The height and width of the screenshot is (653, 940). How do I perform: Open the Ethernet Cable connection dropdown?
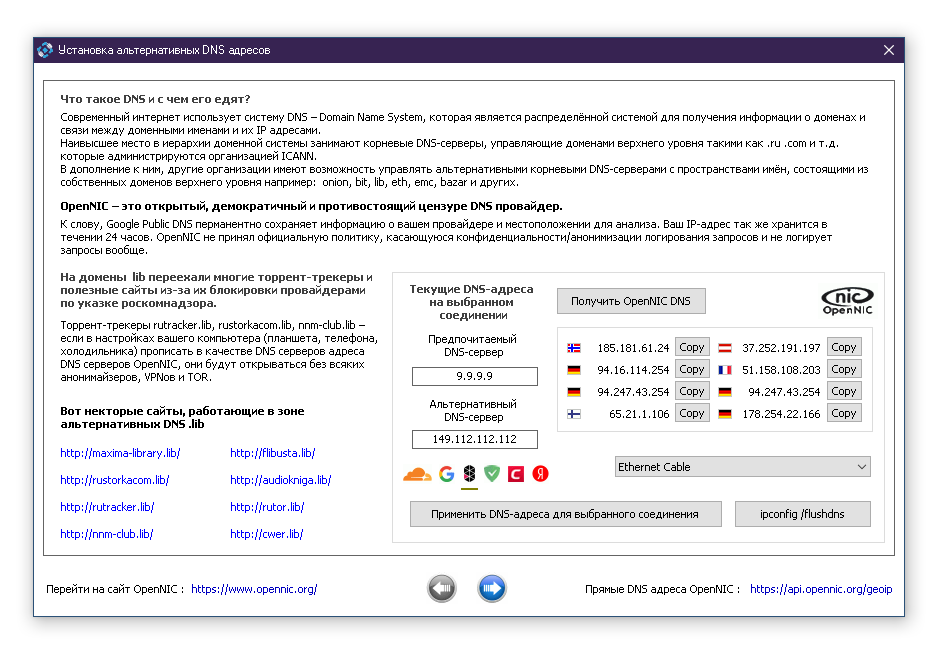[741, 467]
